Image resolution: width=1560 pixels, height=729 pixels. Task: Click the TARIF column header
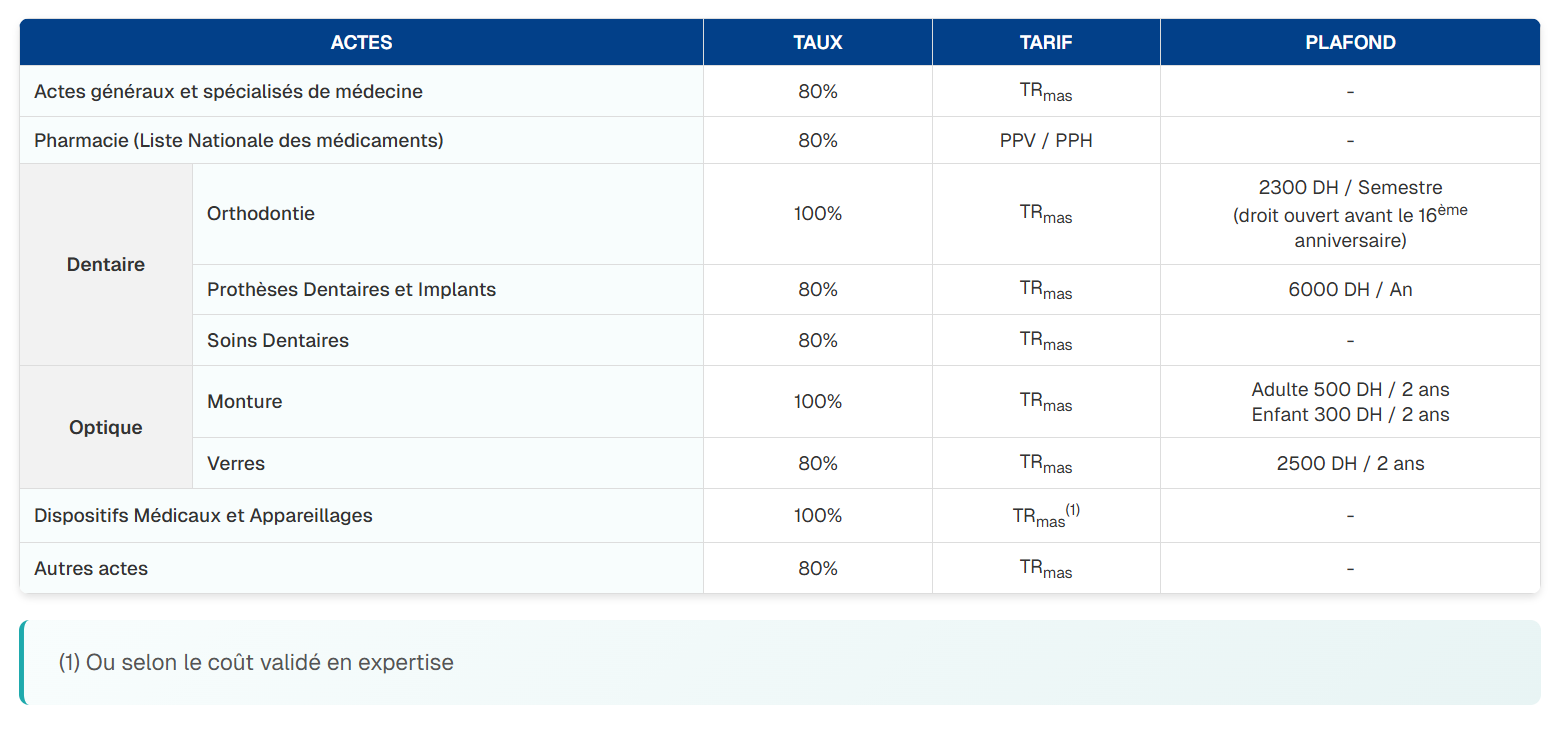point(1046,43)
